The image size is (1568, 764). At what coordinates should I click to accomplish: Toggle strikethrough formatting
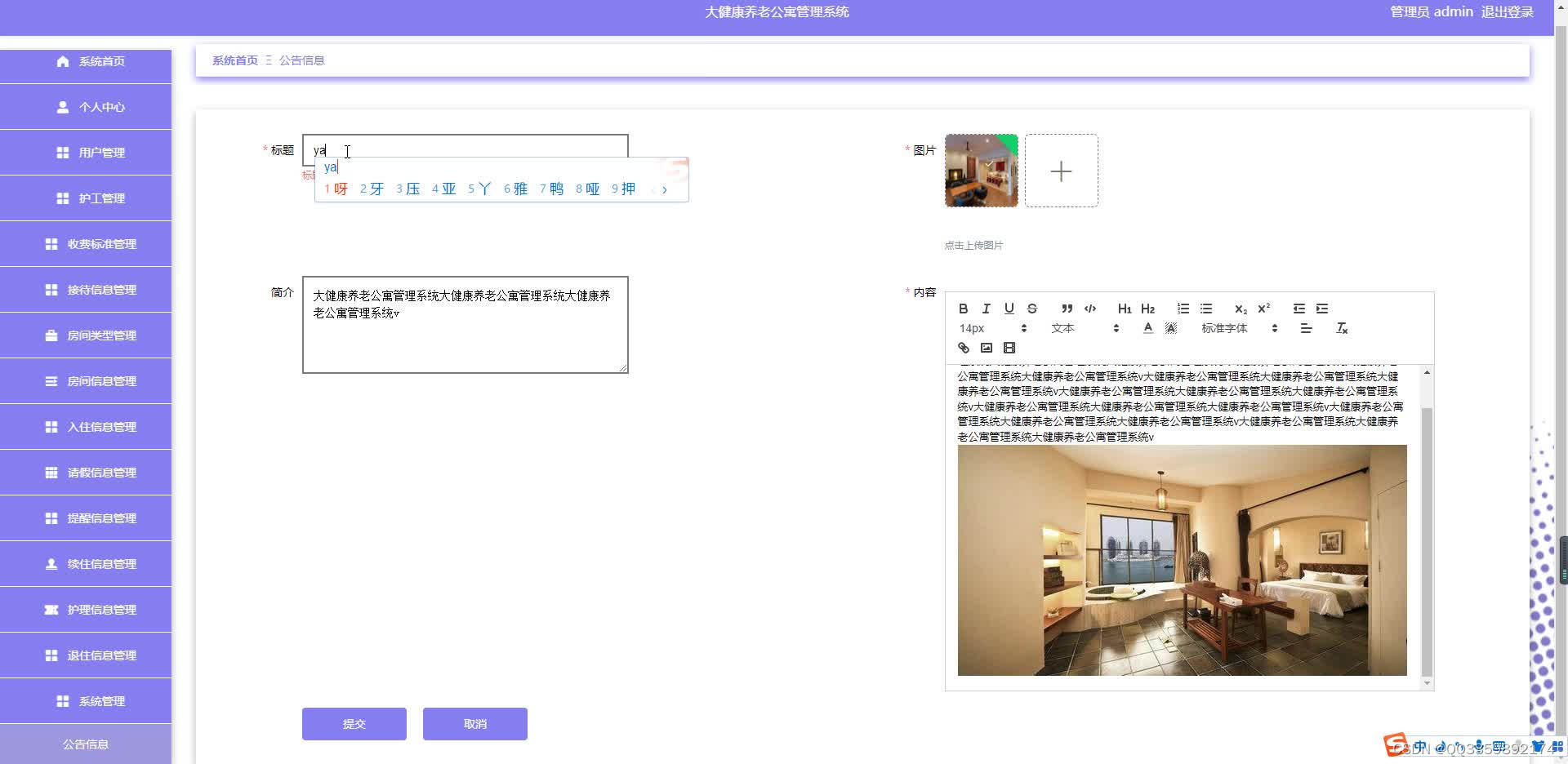(x=1031, y=309)
